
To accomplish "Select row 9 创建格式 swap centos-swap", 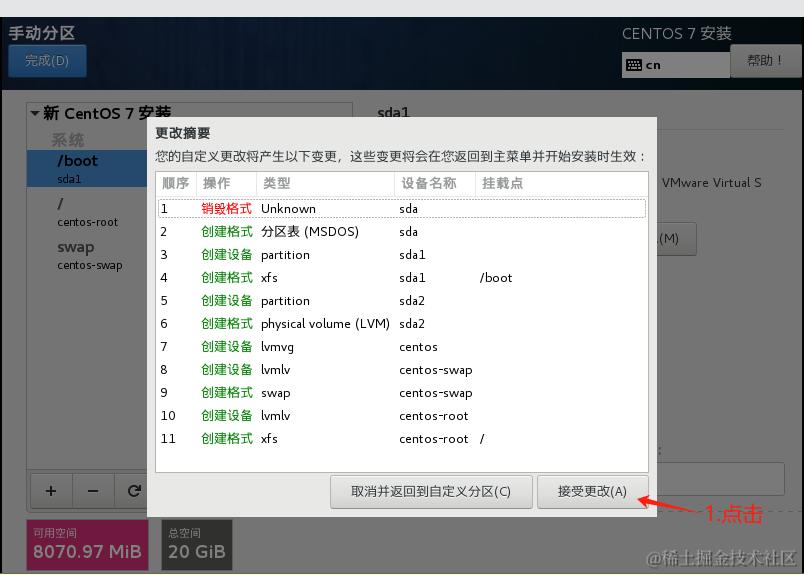I will (402, 393).
